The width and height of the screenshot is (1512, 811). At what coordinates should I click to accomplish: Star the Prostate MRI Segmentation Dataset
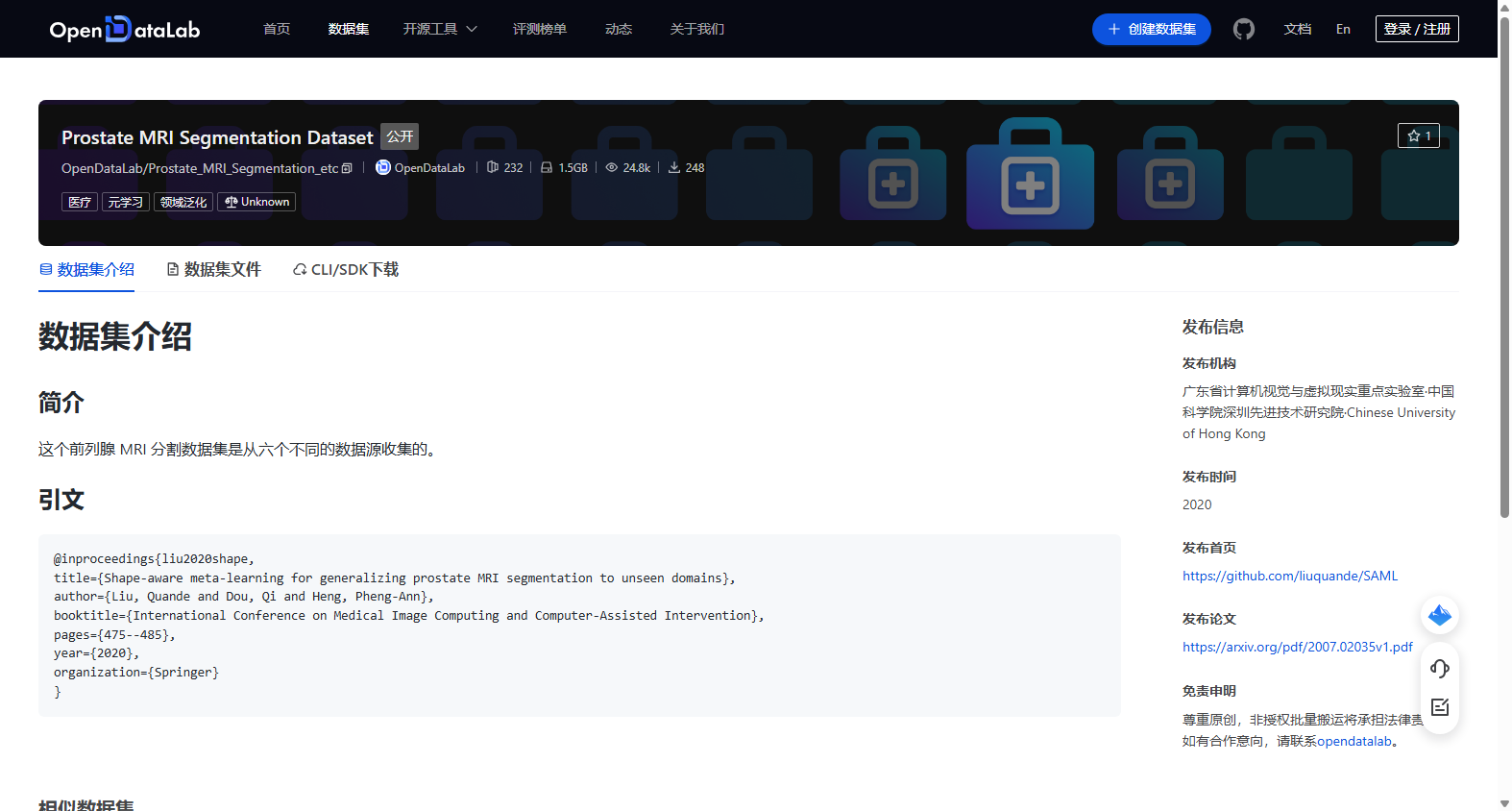(1418, 135)
